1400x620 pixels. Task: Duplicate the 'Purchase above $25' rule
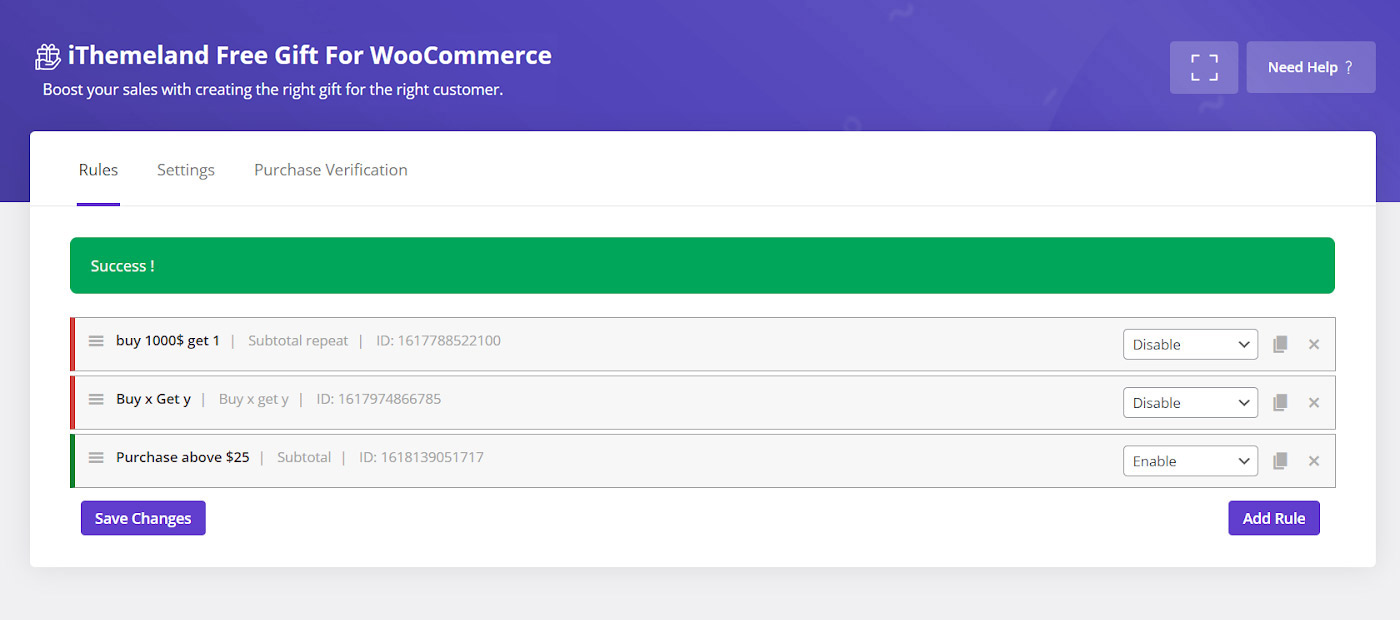pos(1279,461)
